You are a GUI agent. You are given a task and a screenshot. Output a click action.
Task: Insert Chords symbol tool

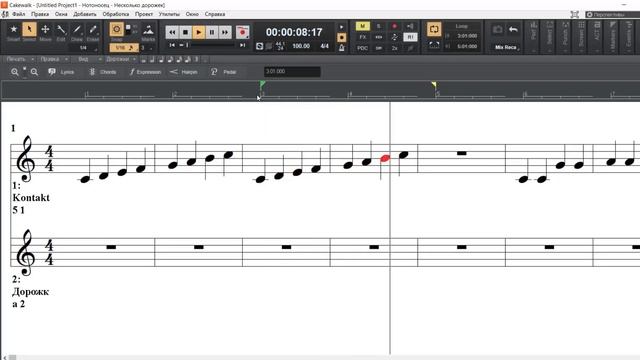[x=102, y=72]
